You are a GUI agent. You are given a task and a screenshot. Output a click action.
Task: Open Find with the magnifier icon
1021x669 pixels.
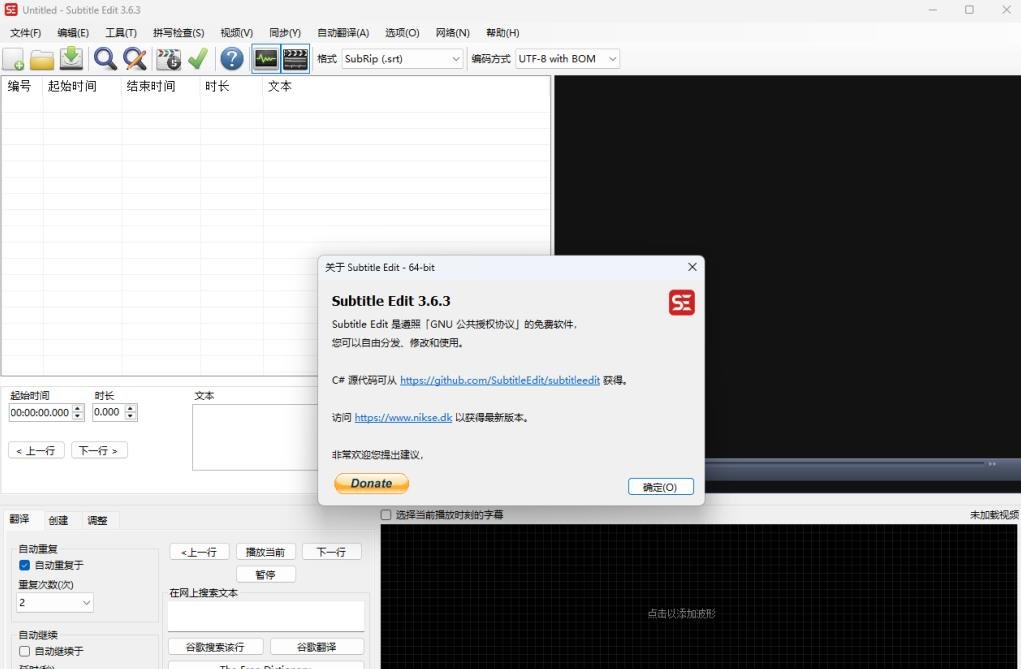(x=105, y=59)
